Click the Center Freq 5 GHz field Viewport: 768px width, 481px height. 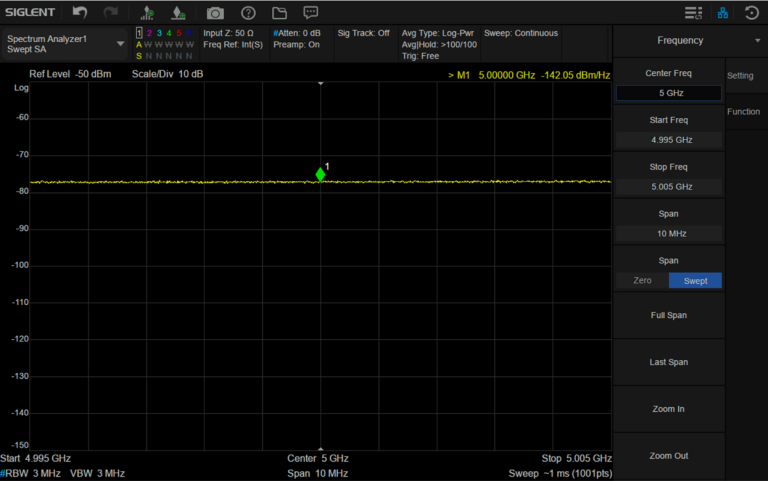pos(668,93)
